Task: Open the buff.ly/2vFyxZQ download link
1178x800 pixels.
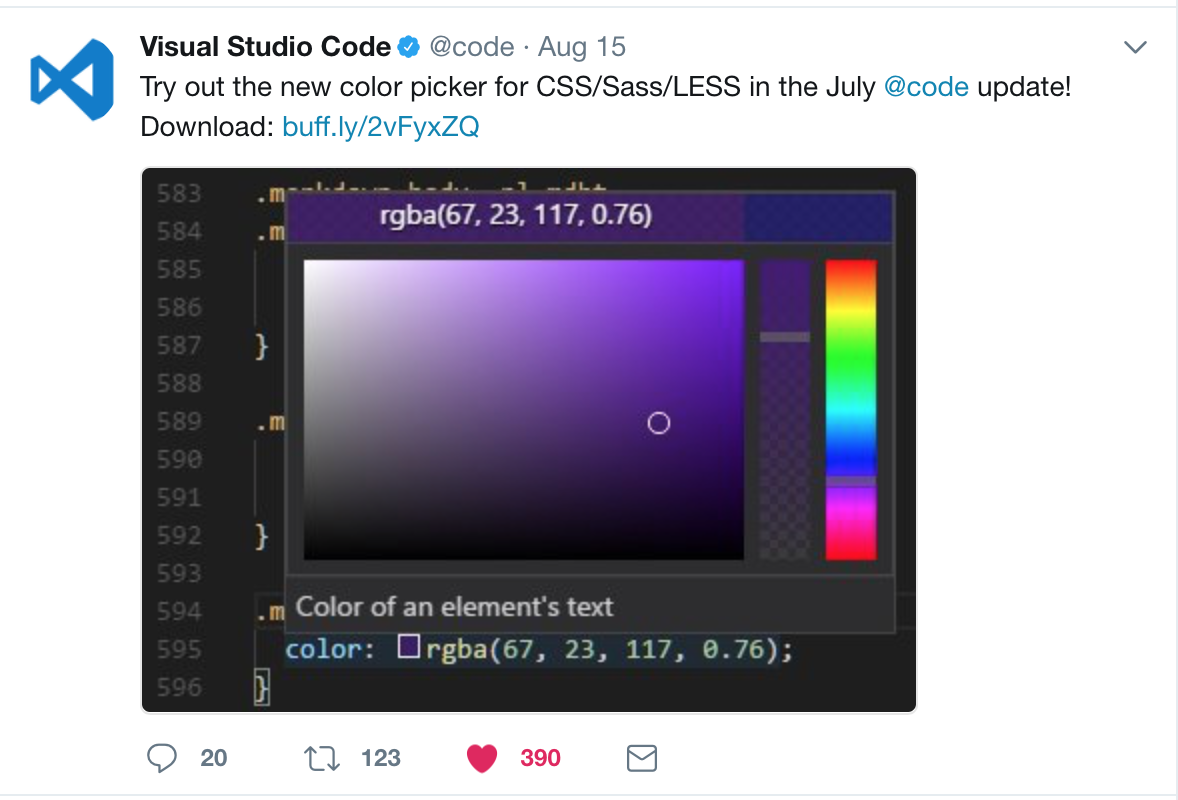Action: tap(381, 126)
